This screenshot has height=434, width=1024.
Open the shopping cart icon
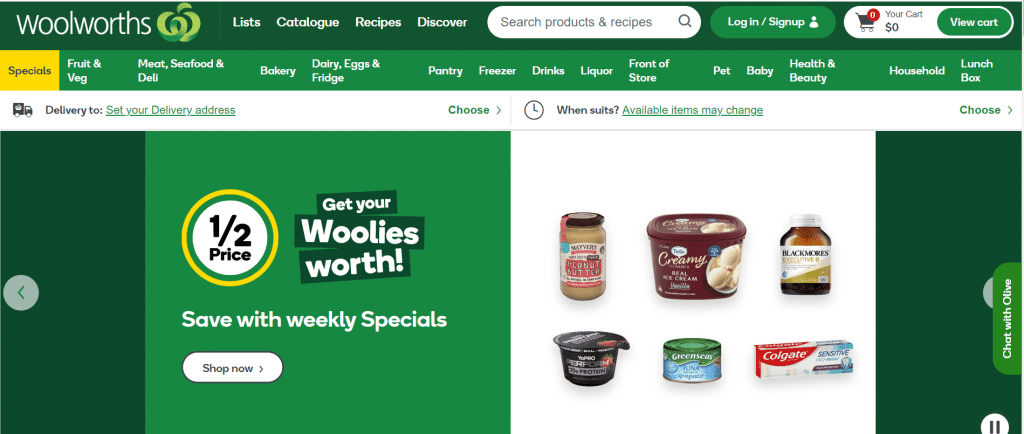tap(866, 22)
